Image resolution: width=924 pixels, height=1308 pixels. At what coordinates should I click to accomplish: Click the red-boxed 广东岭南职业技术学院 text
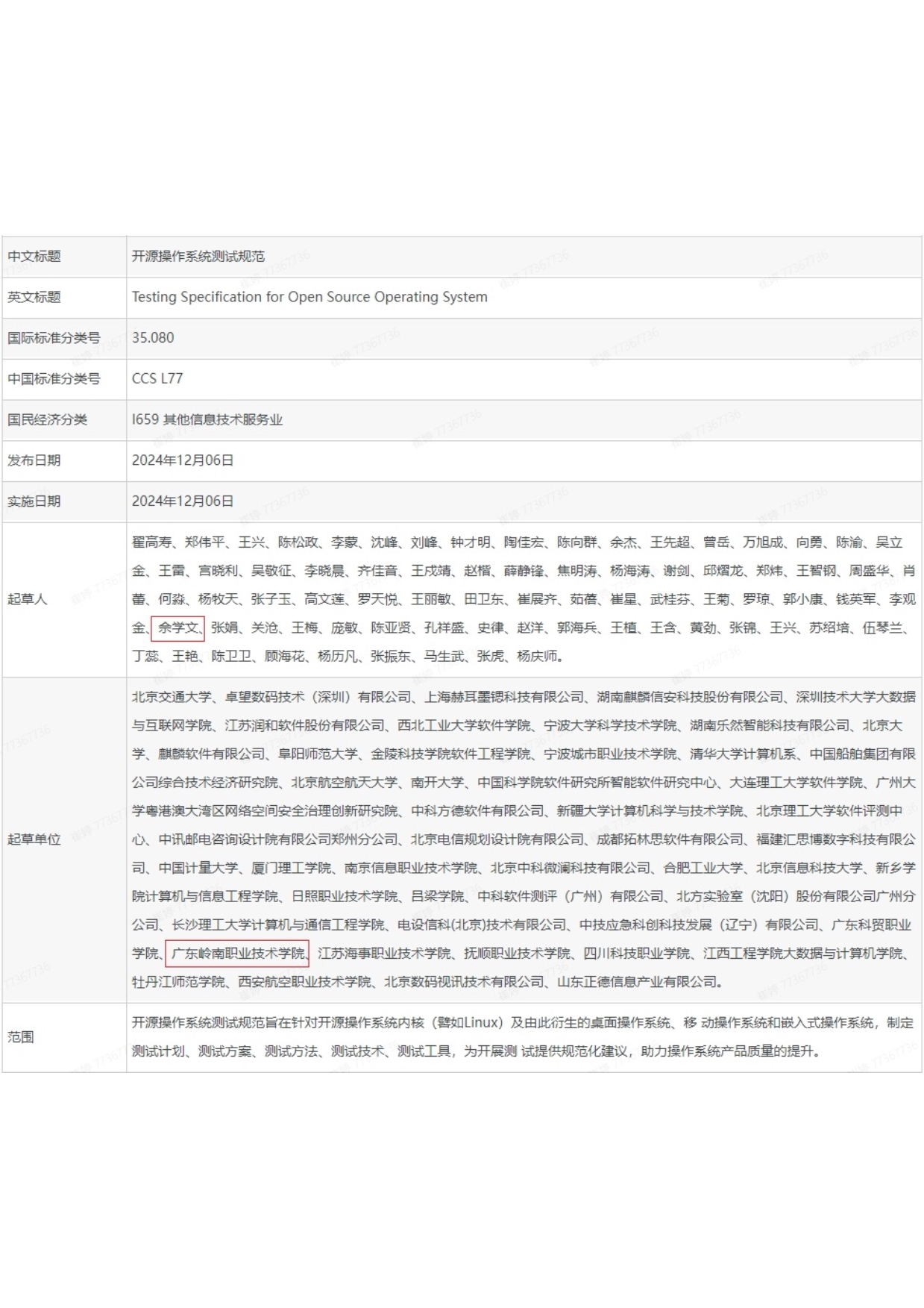point(237,954)
